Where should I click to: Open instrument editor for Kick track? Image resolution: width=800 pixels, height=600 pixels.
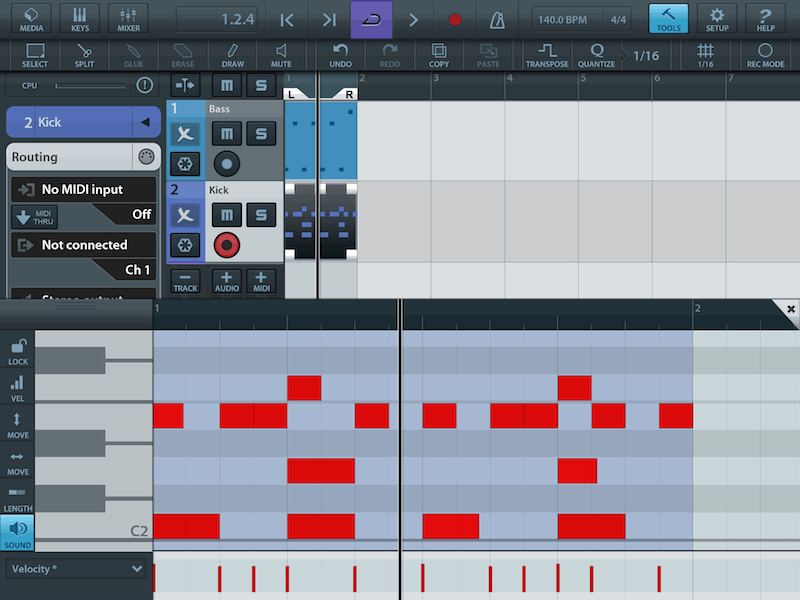coord(185,215)
